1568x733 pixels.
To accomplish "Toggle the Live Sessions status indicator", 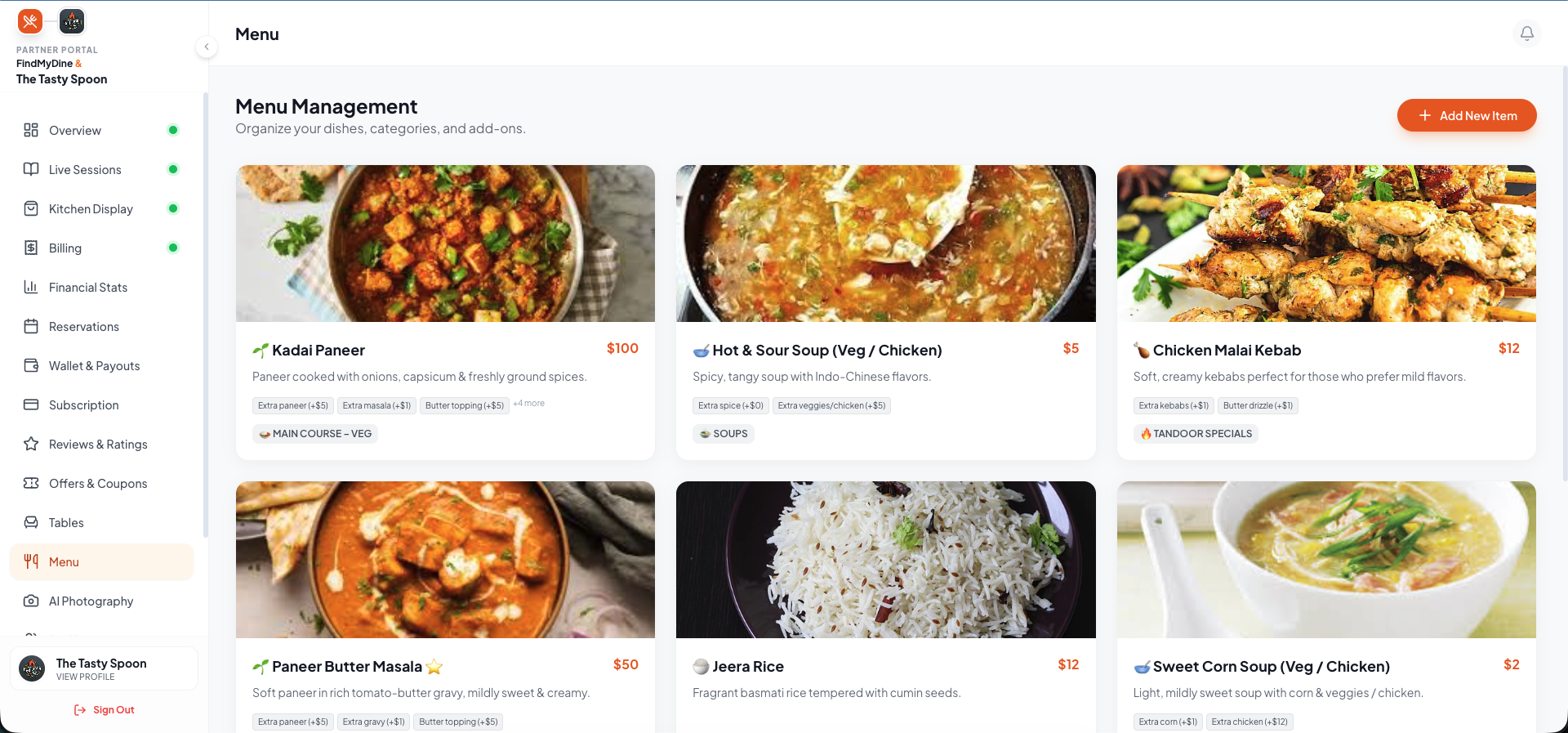I will pyautogui.click(x=173, y=169).
